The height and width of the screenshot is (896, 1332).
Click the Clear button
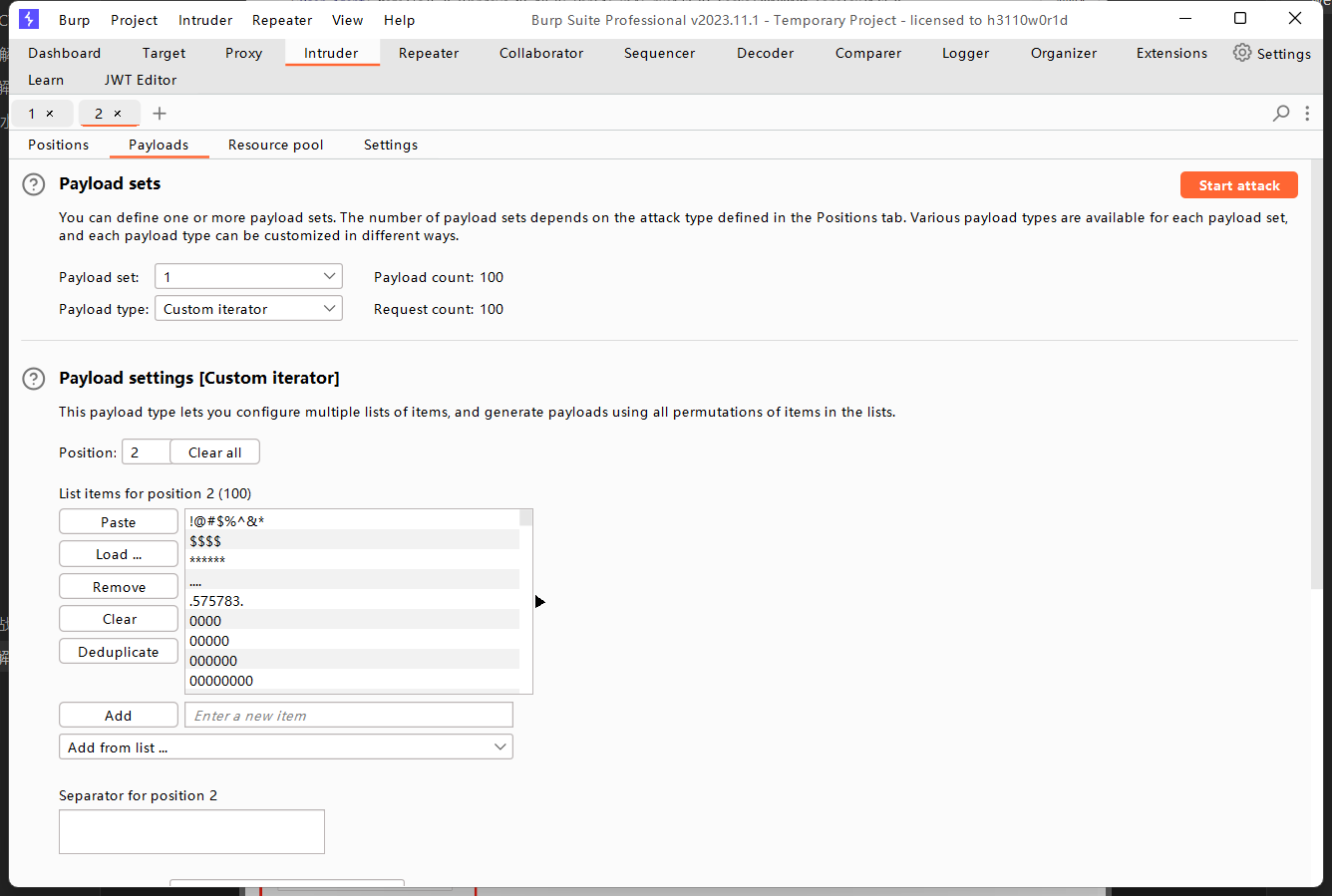click(x=119, y=619)
